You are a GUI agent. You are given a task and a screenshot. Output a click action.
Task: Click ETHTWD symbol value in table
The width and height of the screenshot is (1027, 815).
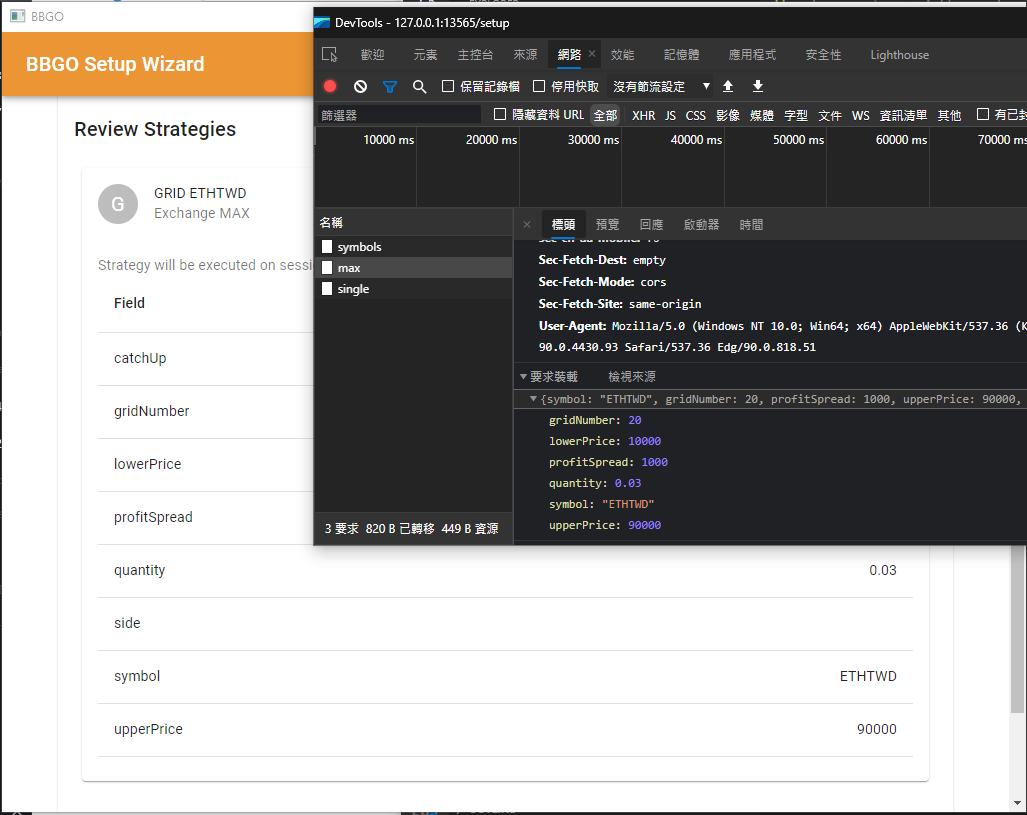pos(868,676)
